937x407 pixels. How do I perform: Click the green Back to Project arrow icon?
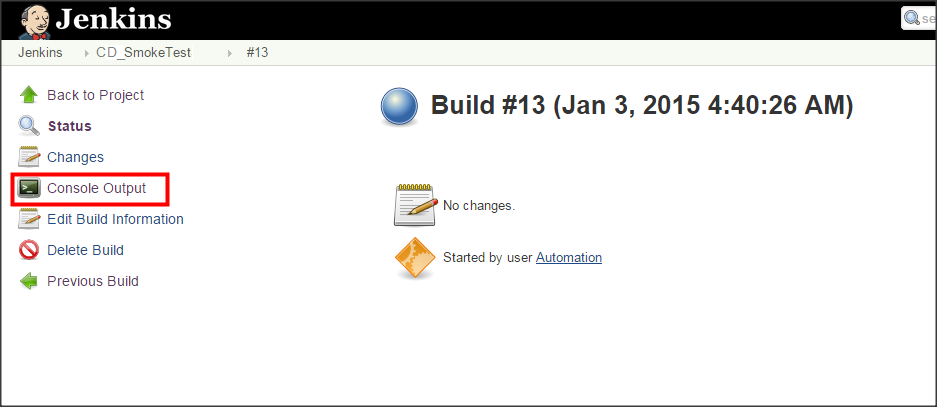coord(29,95)
